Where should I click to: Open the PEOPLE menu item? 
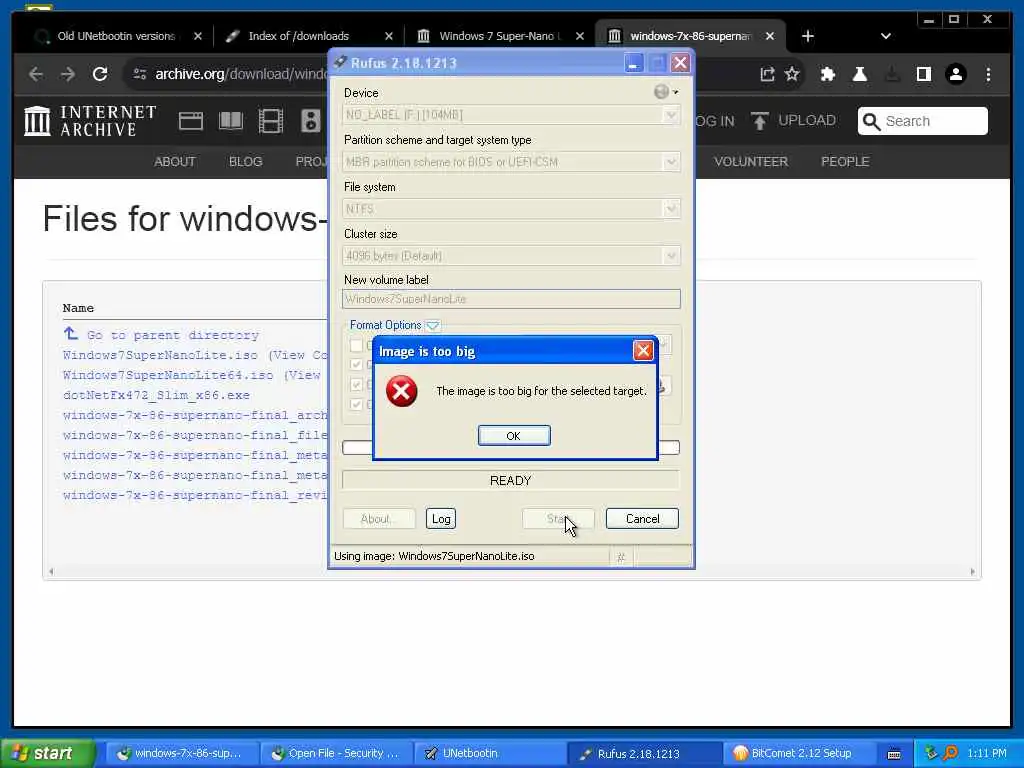click(x=845, y=161)
